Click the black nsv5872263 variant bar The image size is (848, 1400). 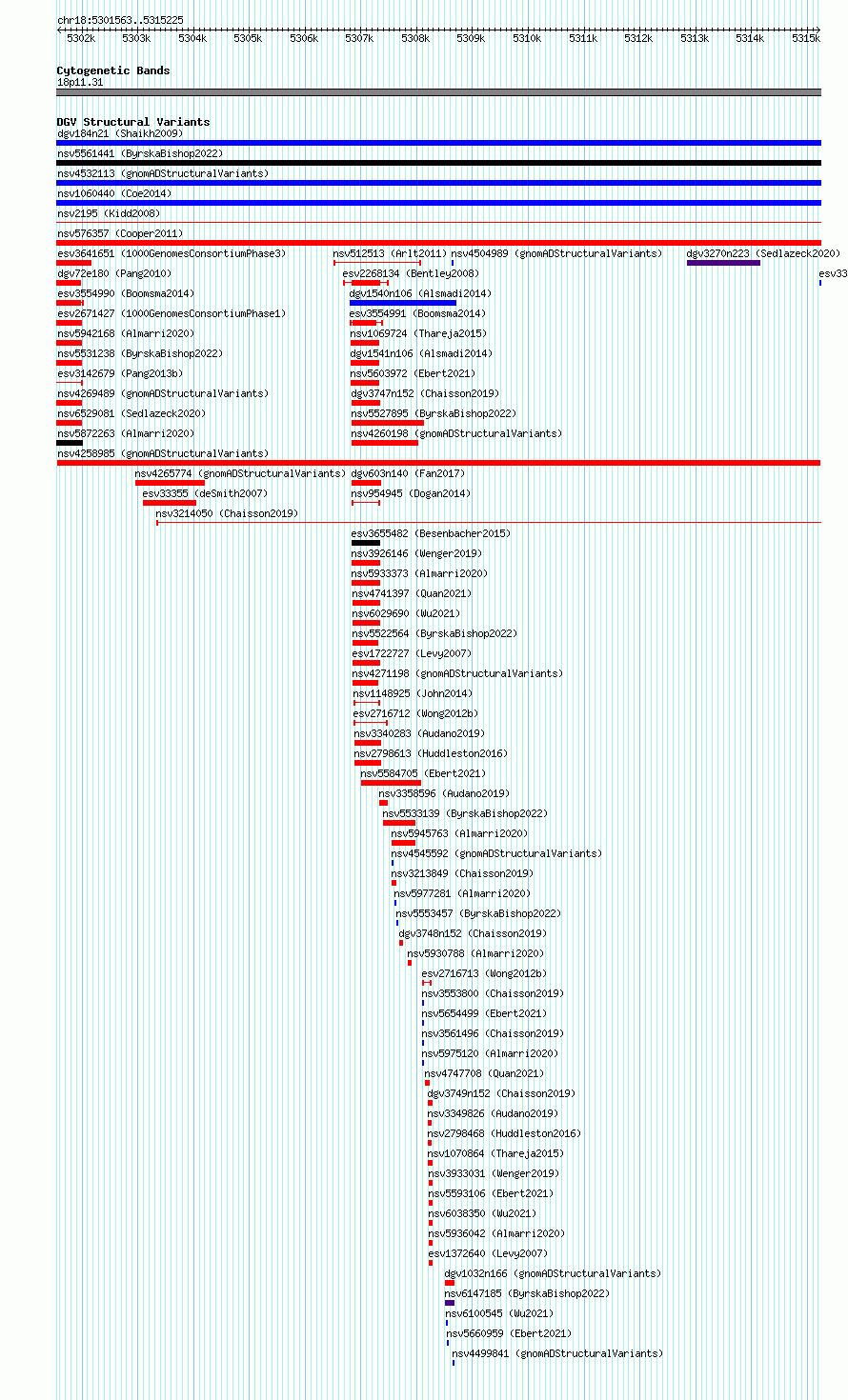click(70, 443)
